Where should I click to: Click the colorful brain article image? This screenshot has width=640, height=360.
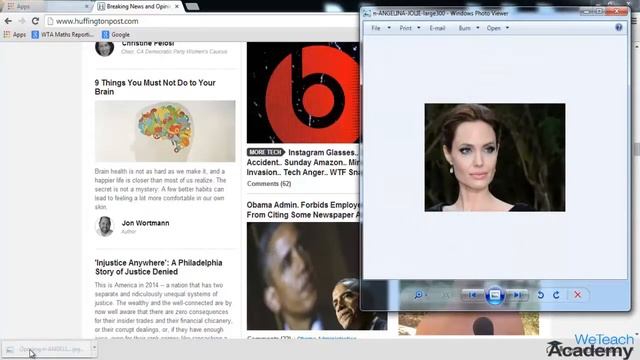pyautogui.click(x=165, y=131)
